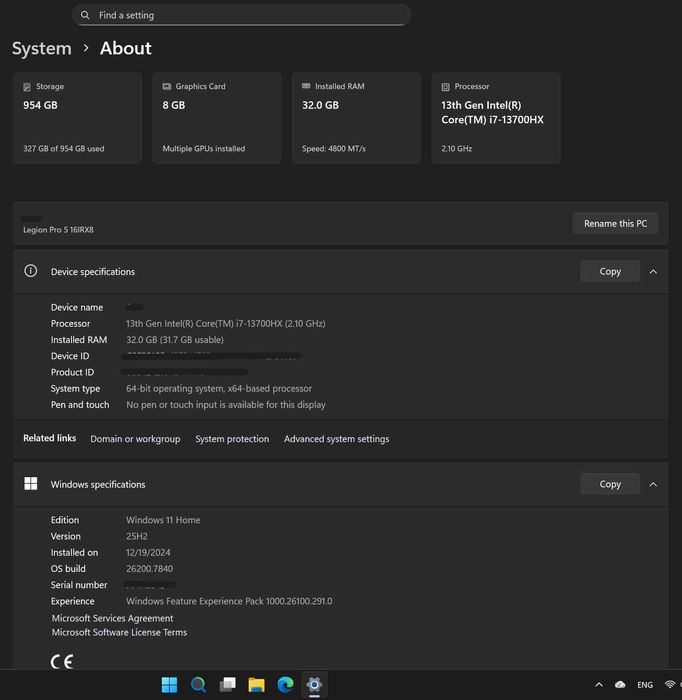
Task: Click the Settings gear in taskbar
Action: [314, 684]
